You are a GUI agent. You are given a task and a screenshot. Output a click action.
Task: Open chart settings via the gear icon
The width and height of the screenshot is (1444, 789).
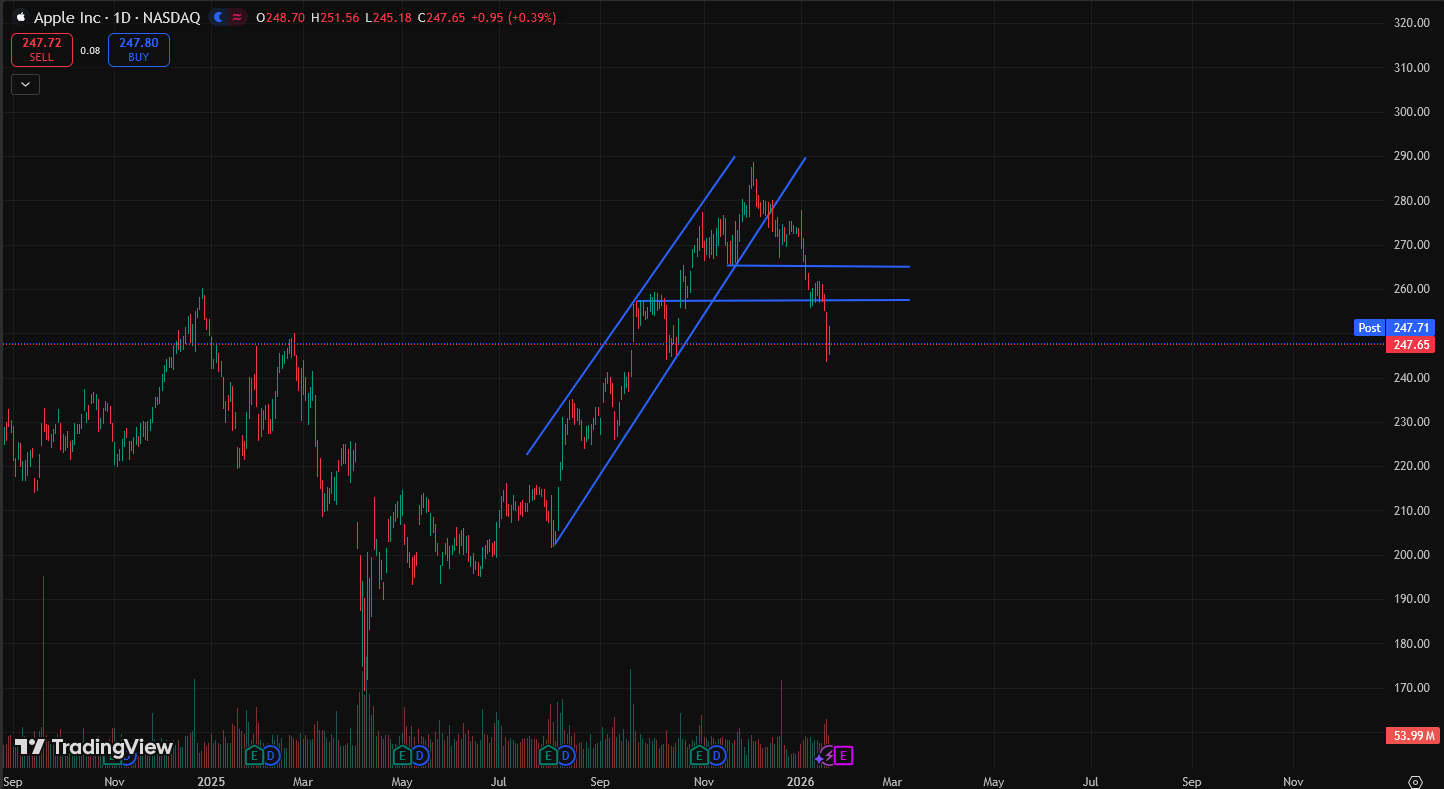(1415, 781)
